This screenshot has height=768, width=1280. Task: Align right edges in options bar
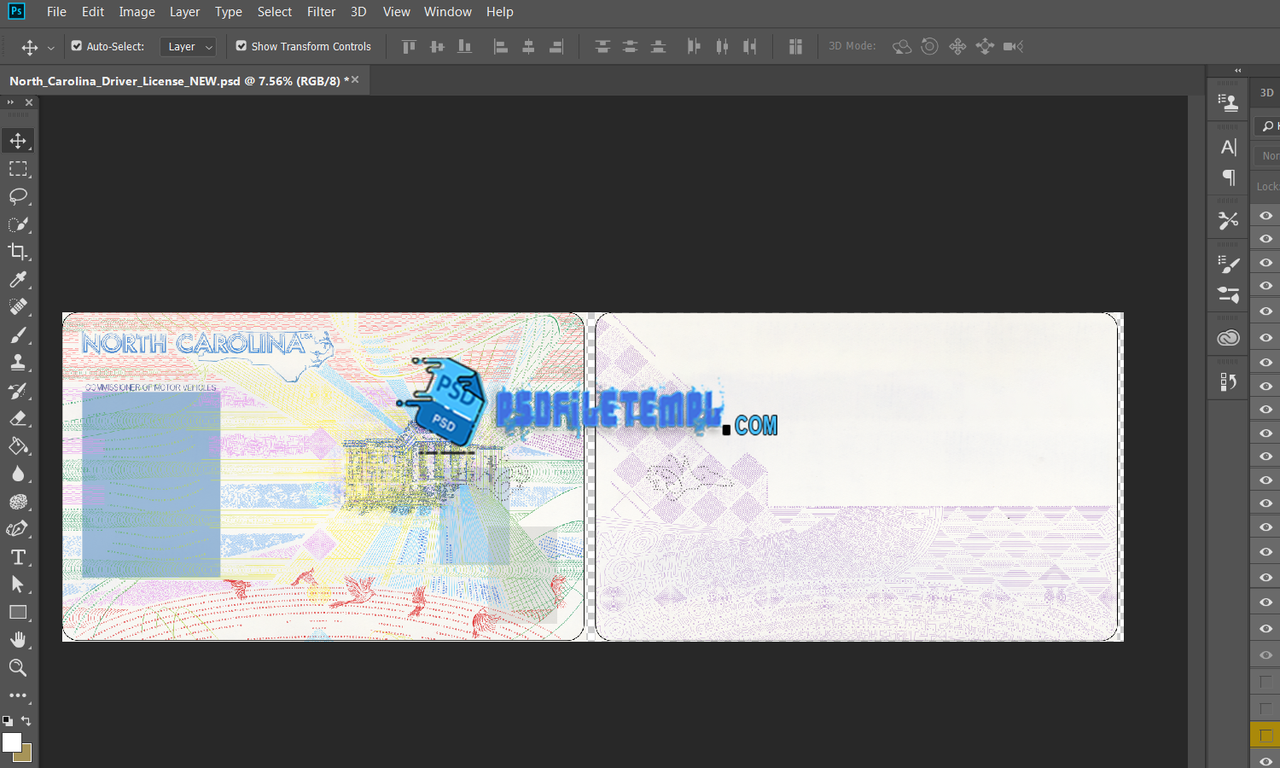click(x=557, y=46)
